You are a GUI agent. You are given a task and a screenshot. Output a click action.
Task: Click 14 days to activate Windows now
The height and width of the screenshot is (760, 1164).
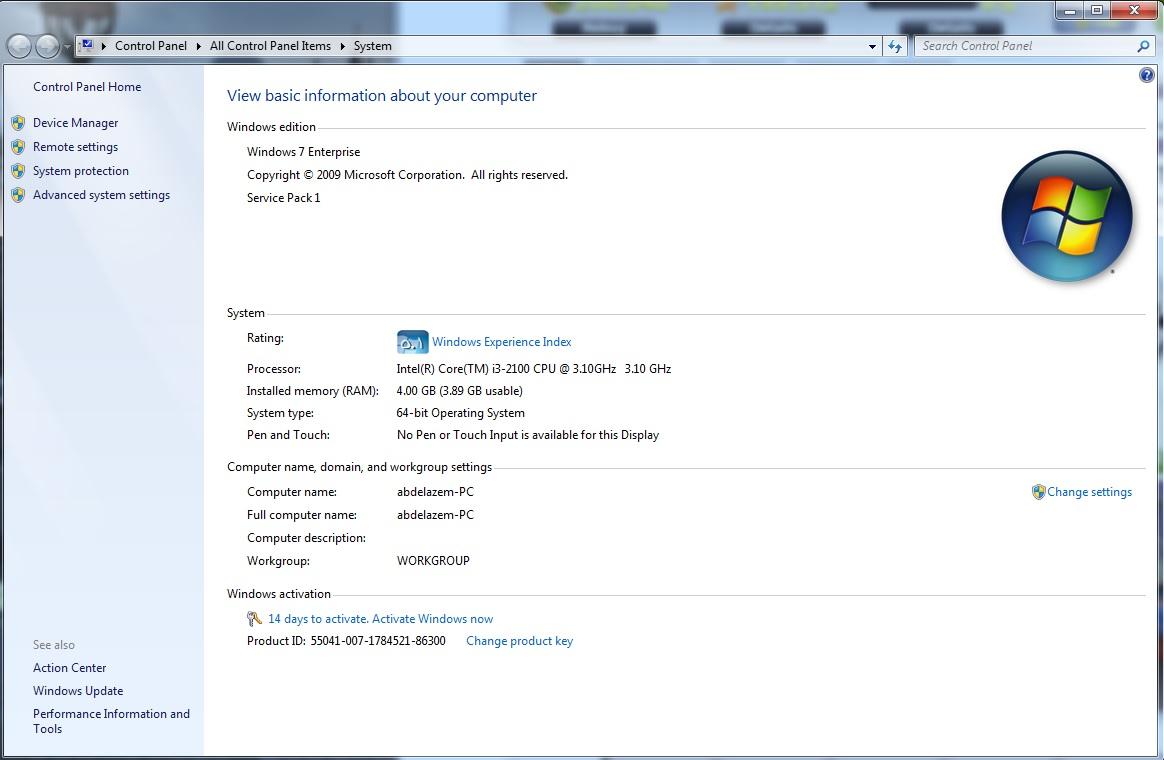pyautogui.click(x=380, y=619)
